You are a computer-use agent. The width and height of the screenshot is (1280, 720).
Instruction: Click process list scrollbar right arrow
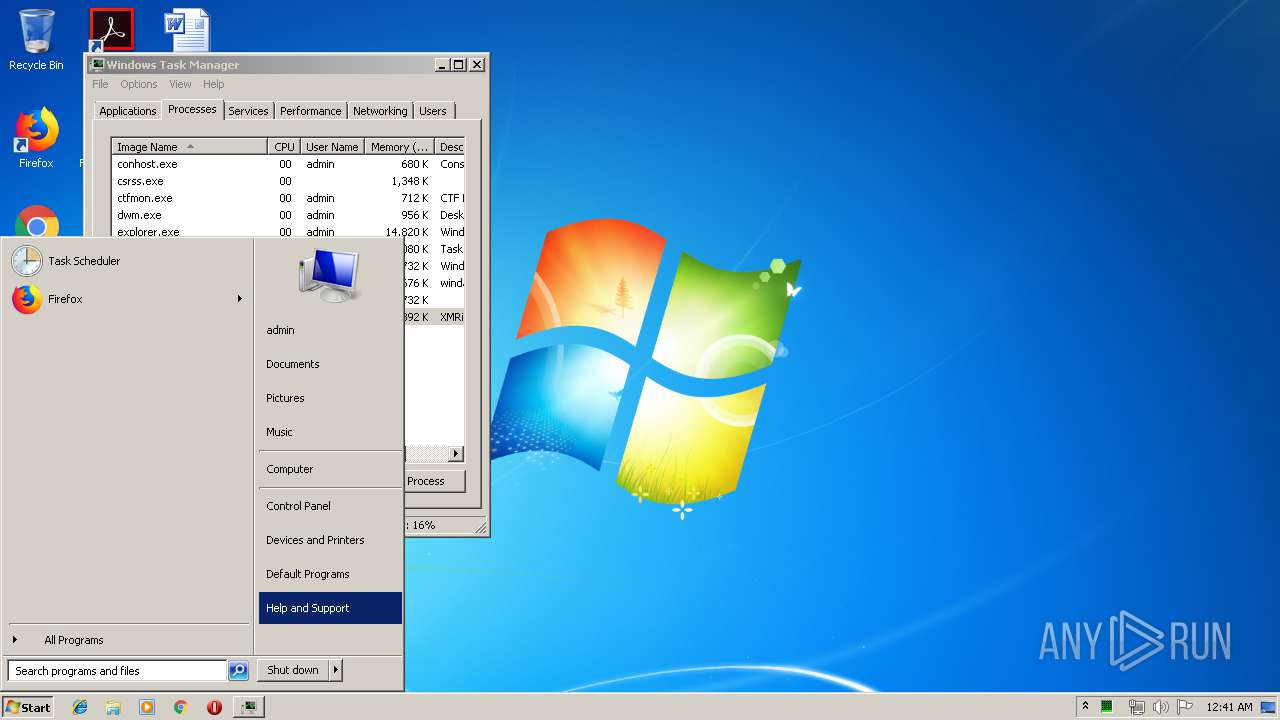pos(456,454)
